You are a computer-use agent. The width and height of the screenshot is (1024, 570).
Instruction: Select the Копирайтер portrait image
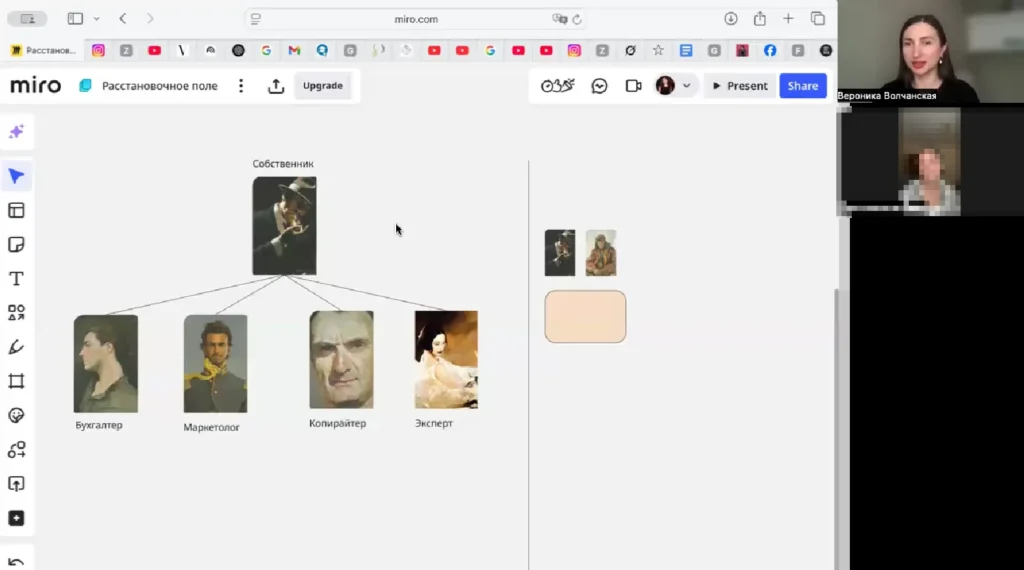(x=342, y=360)
